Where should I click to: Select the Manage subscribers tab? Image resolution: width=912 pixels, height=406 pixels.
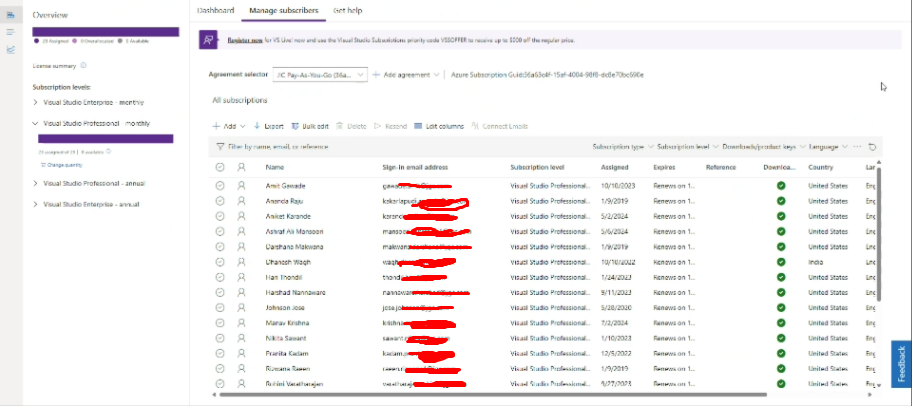click(284, 10)
